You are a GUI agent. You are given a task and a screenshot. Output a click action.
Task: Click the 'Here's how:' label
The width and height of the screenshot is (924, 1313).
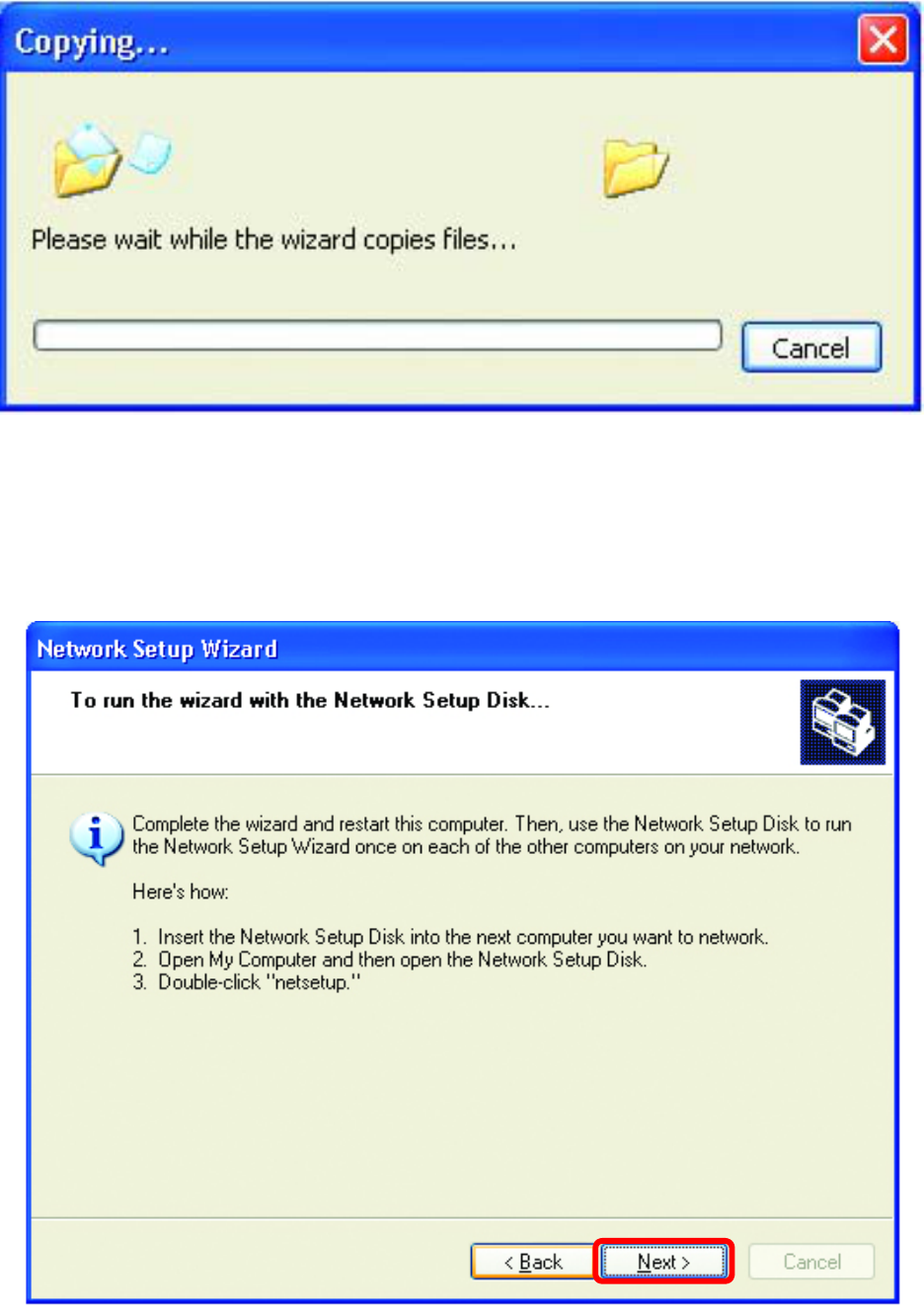pyautogui.click(x=181, y=891)
